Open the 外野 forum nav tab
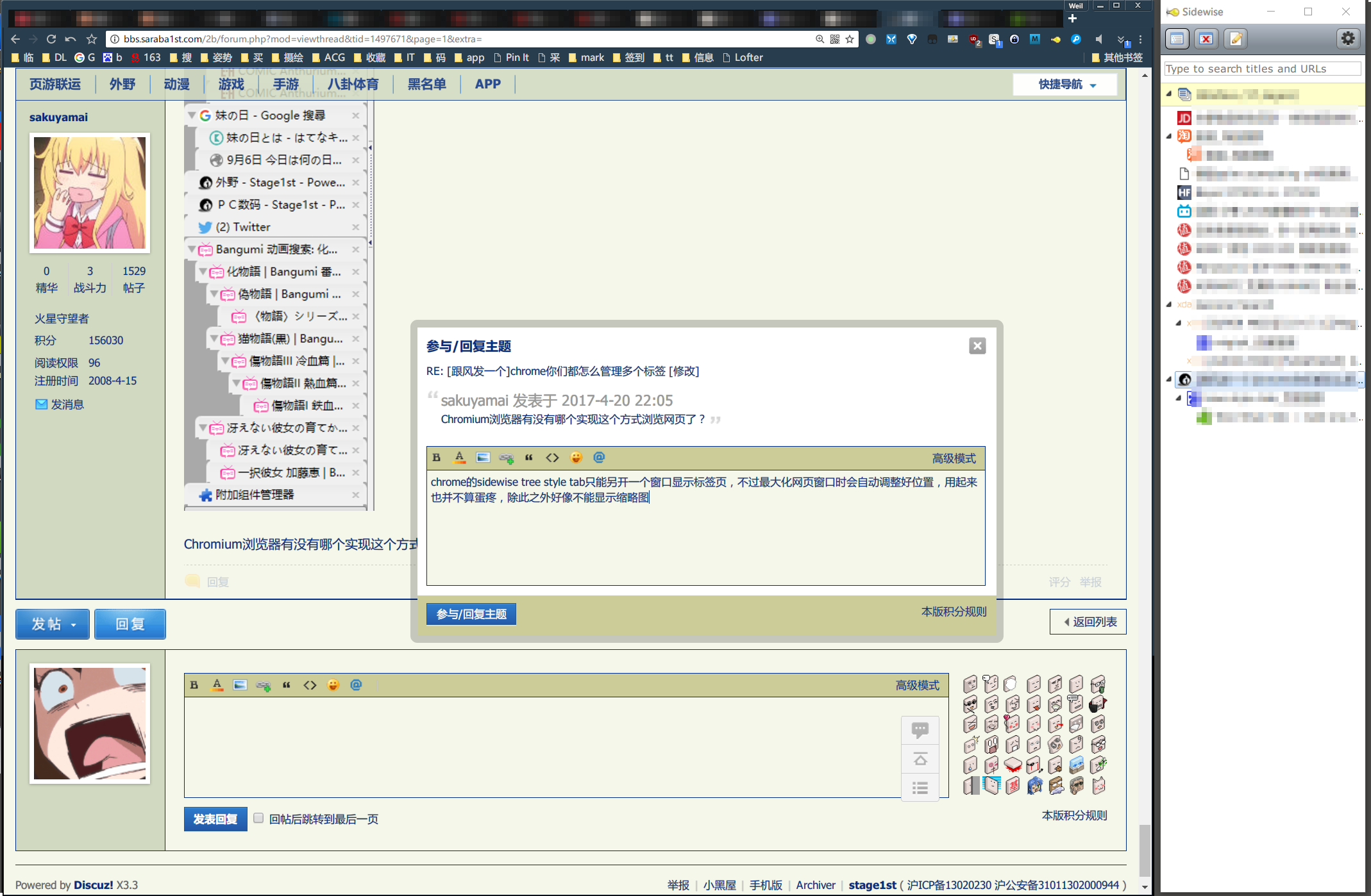The image size is (1371, 896). point(122,85)
